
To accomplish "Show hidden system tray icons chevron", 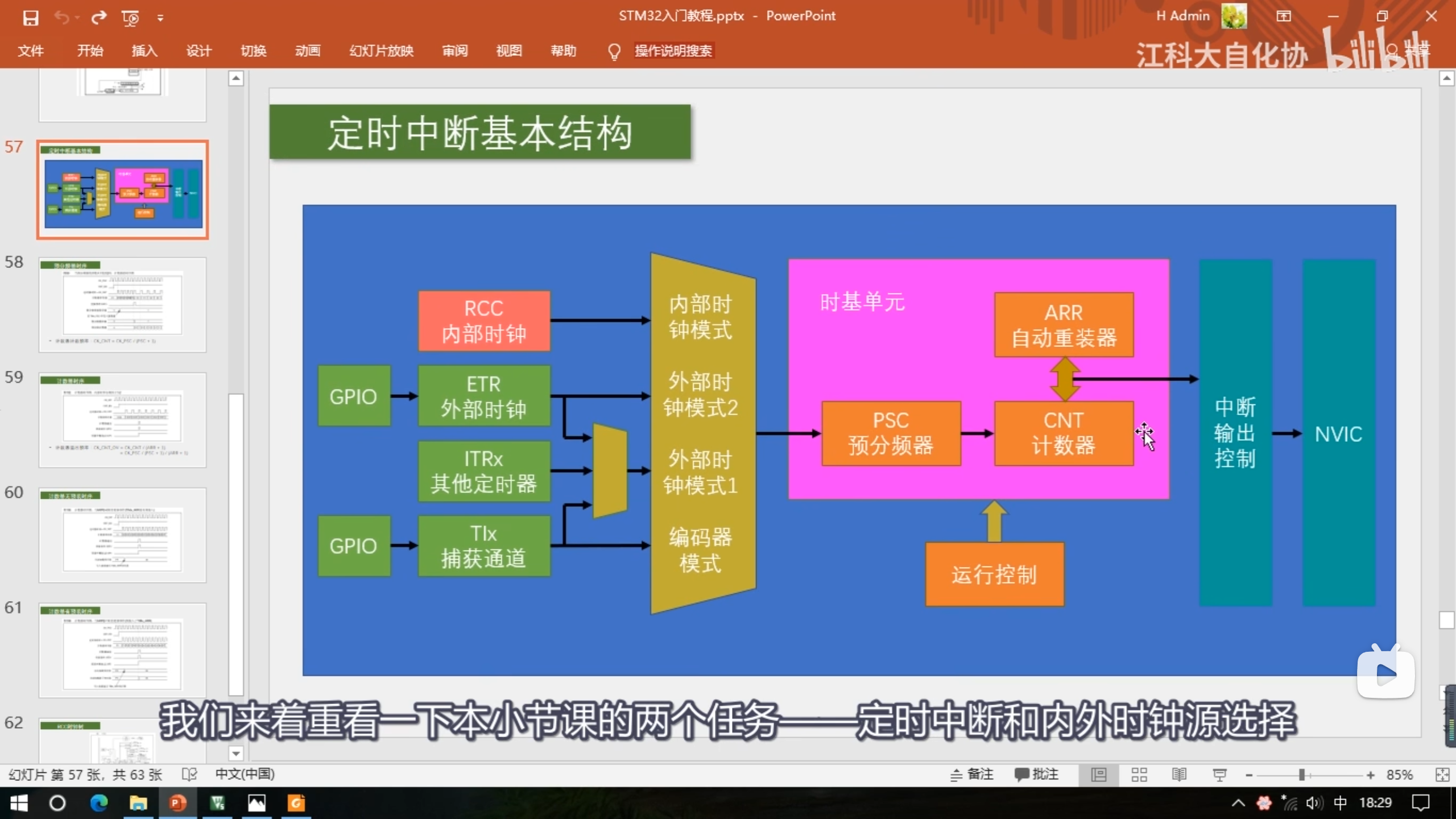I will click(1238, 803).
